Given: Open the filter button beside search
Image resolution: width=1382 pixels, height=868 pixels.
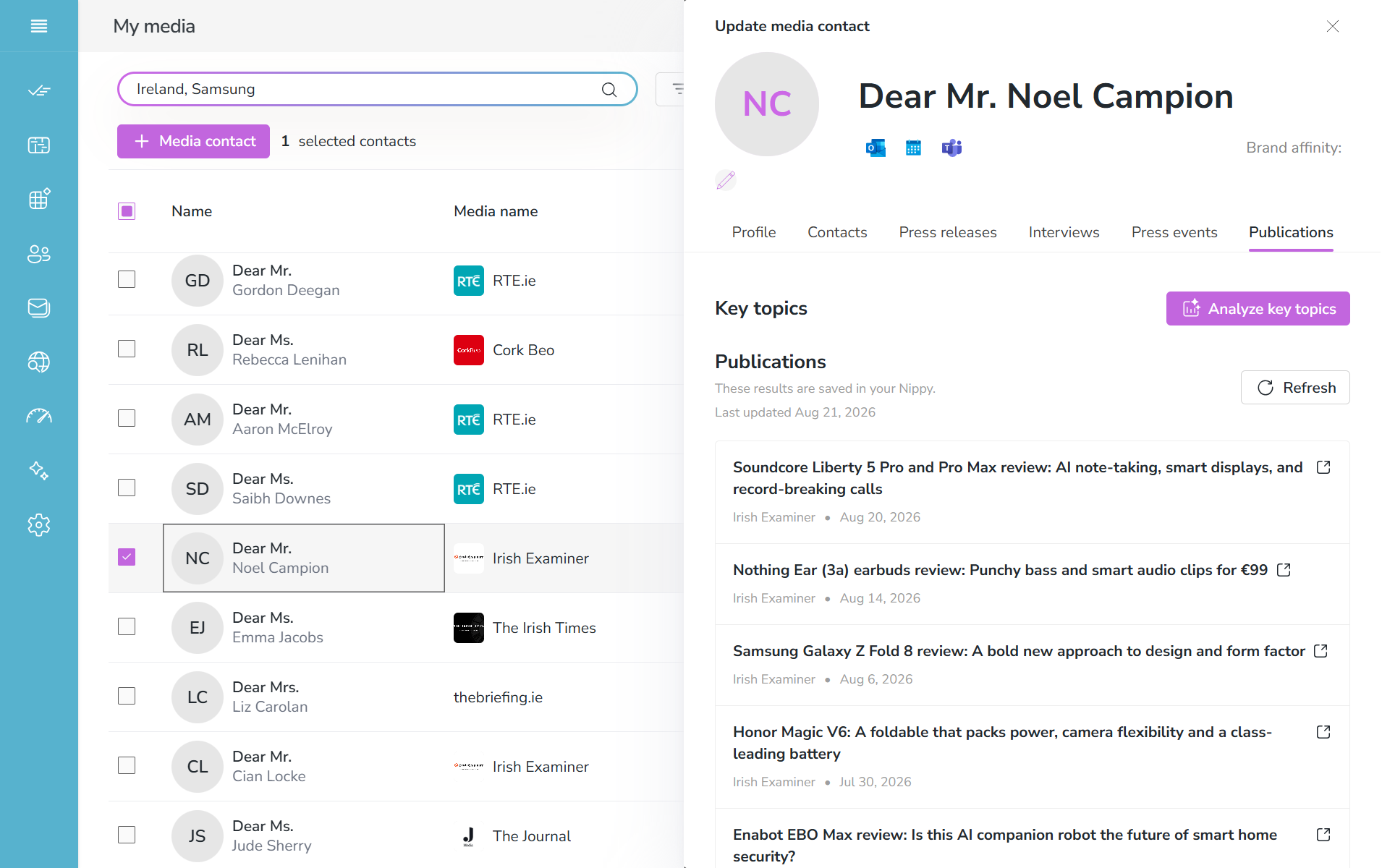Looking at the screenshot, I should [x=671, y=89].
